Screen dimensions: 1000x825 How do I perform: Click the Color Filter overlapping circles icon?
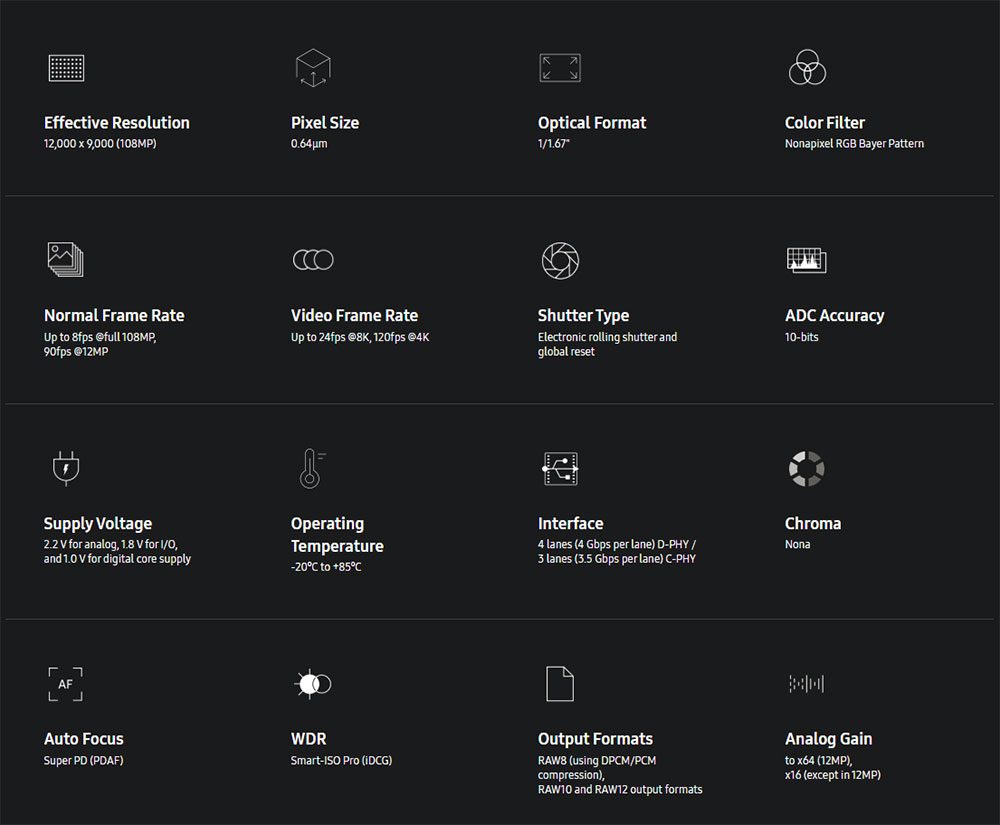(806, 67)
